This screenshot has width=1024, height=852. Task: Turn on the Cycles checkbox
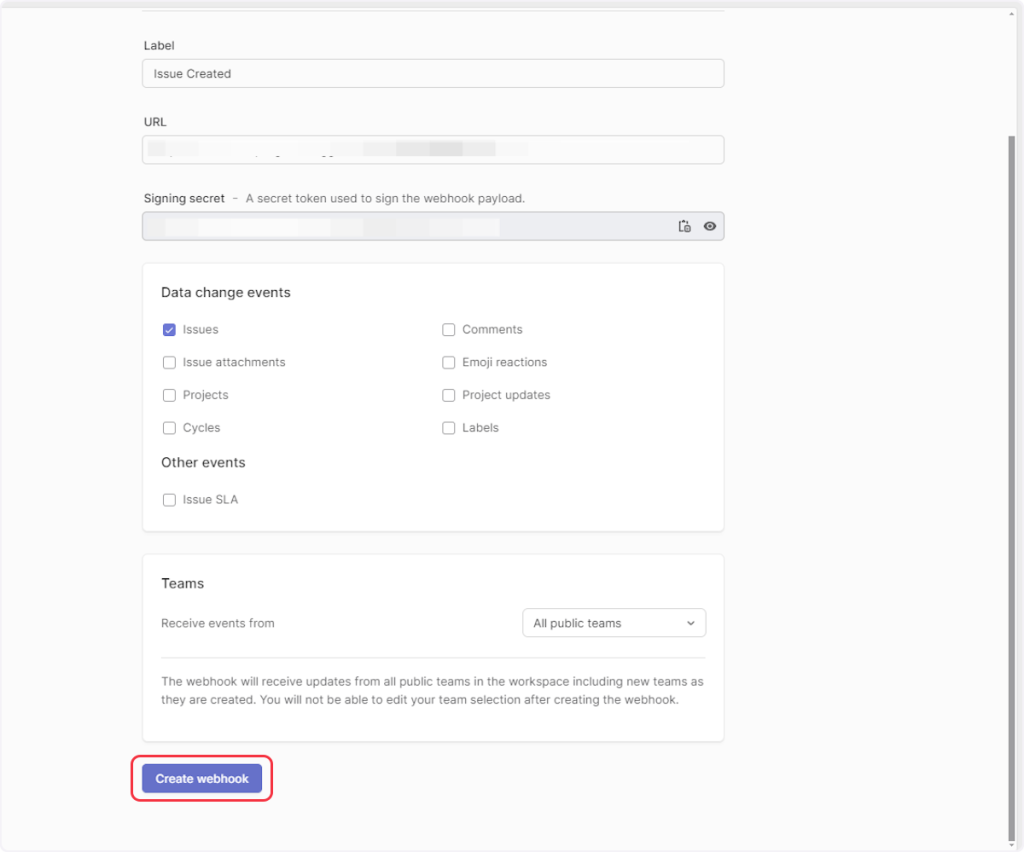[169, 428]
